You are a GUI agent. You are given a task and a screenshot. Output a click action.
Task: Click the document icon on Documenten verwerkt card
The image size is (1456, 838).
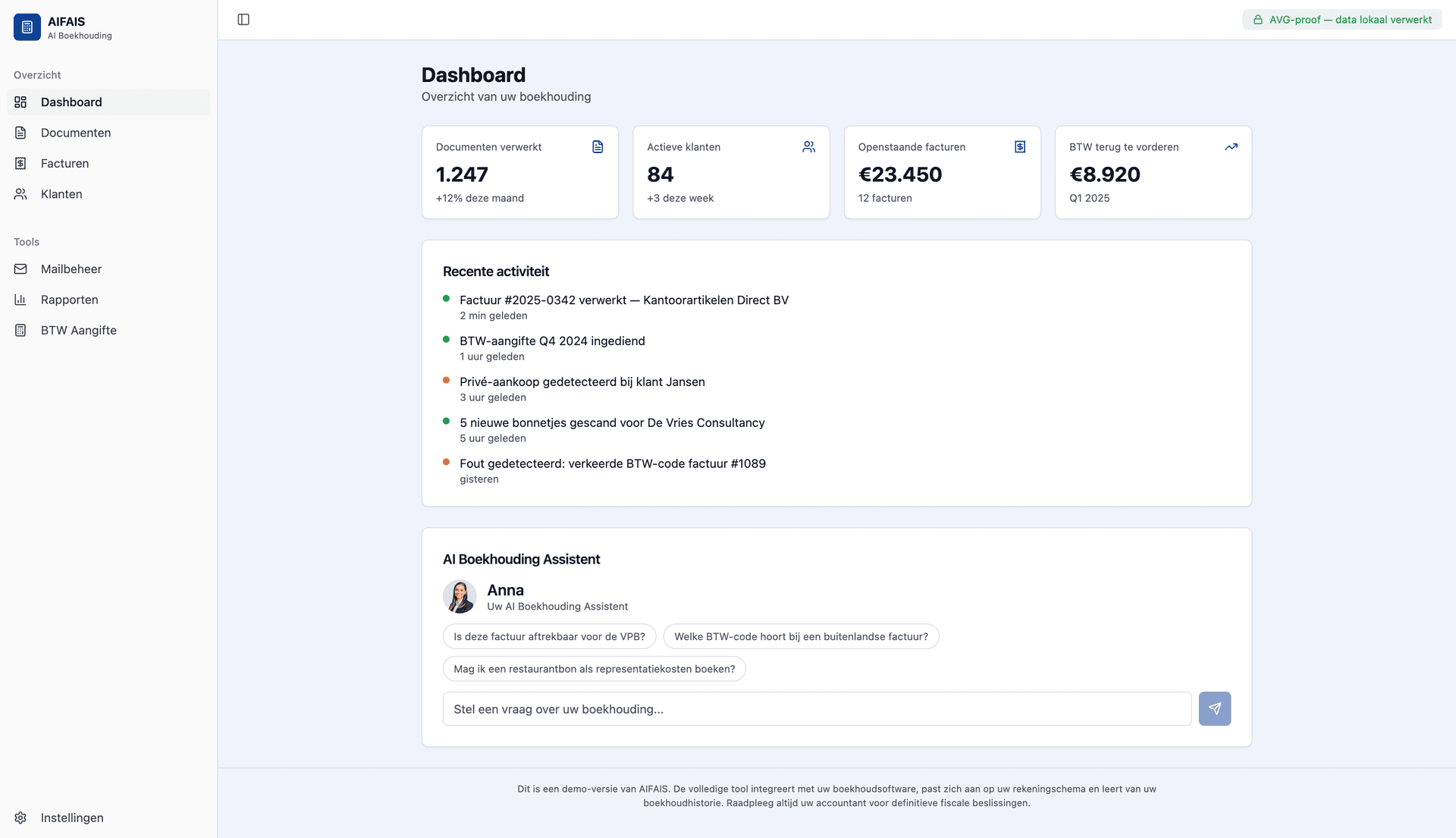tap(598, 146)
